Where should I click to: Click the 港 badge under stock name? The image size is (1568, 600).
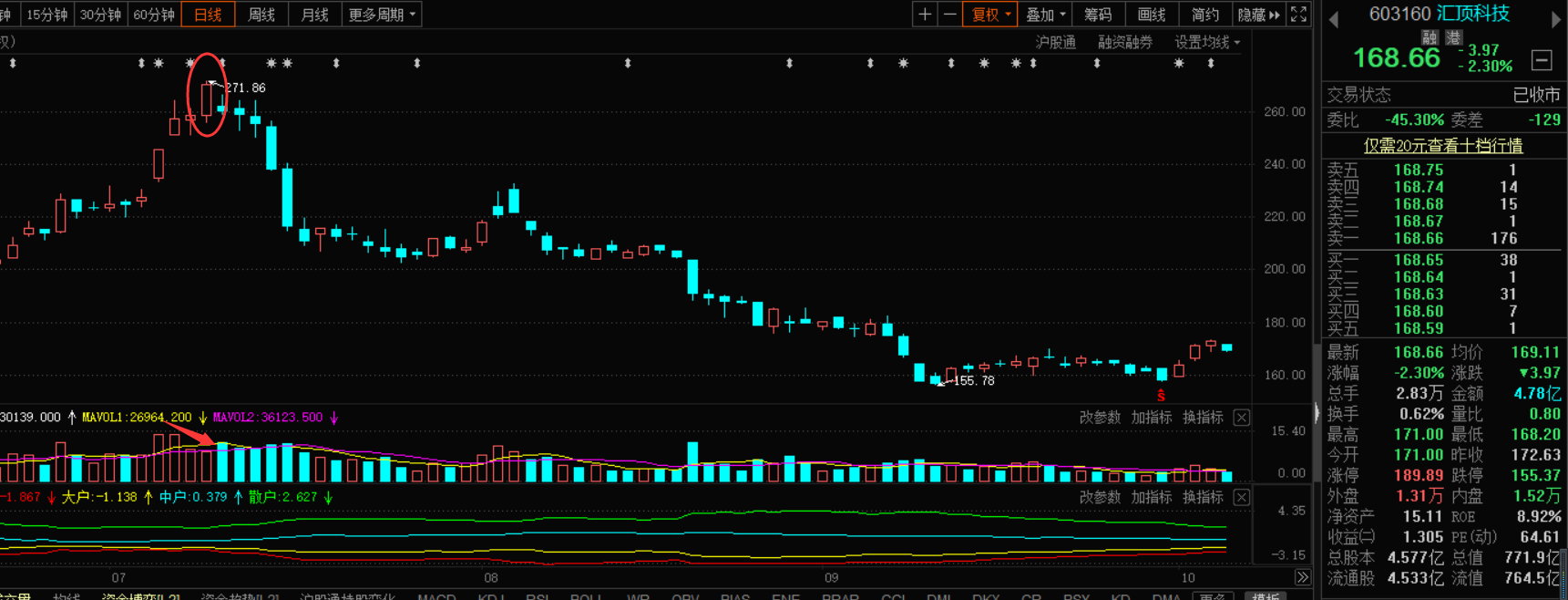tap(1453, 37)
